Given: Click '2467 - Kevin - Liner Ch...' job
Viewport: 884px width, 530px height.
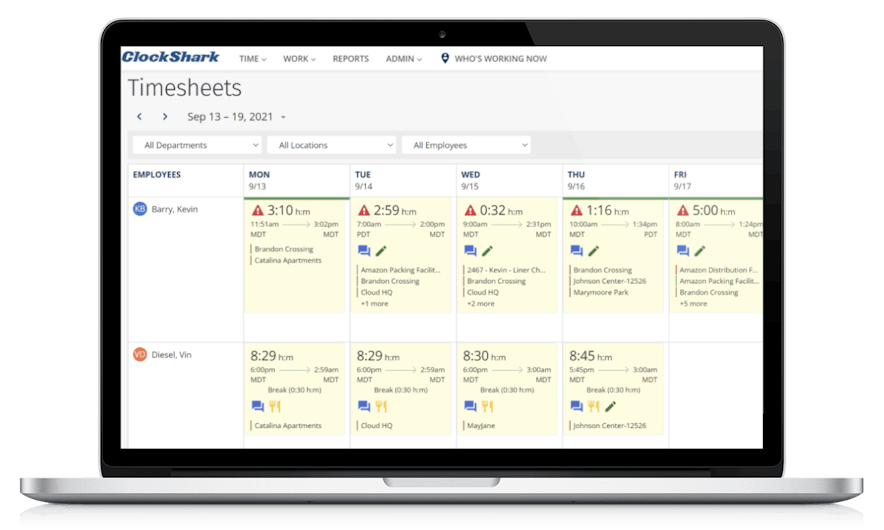Looking at the screenshot, I should 506,270.
